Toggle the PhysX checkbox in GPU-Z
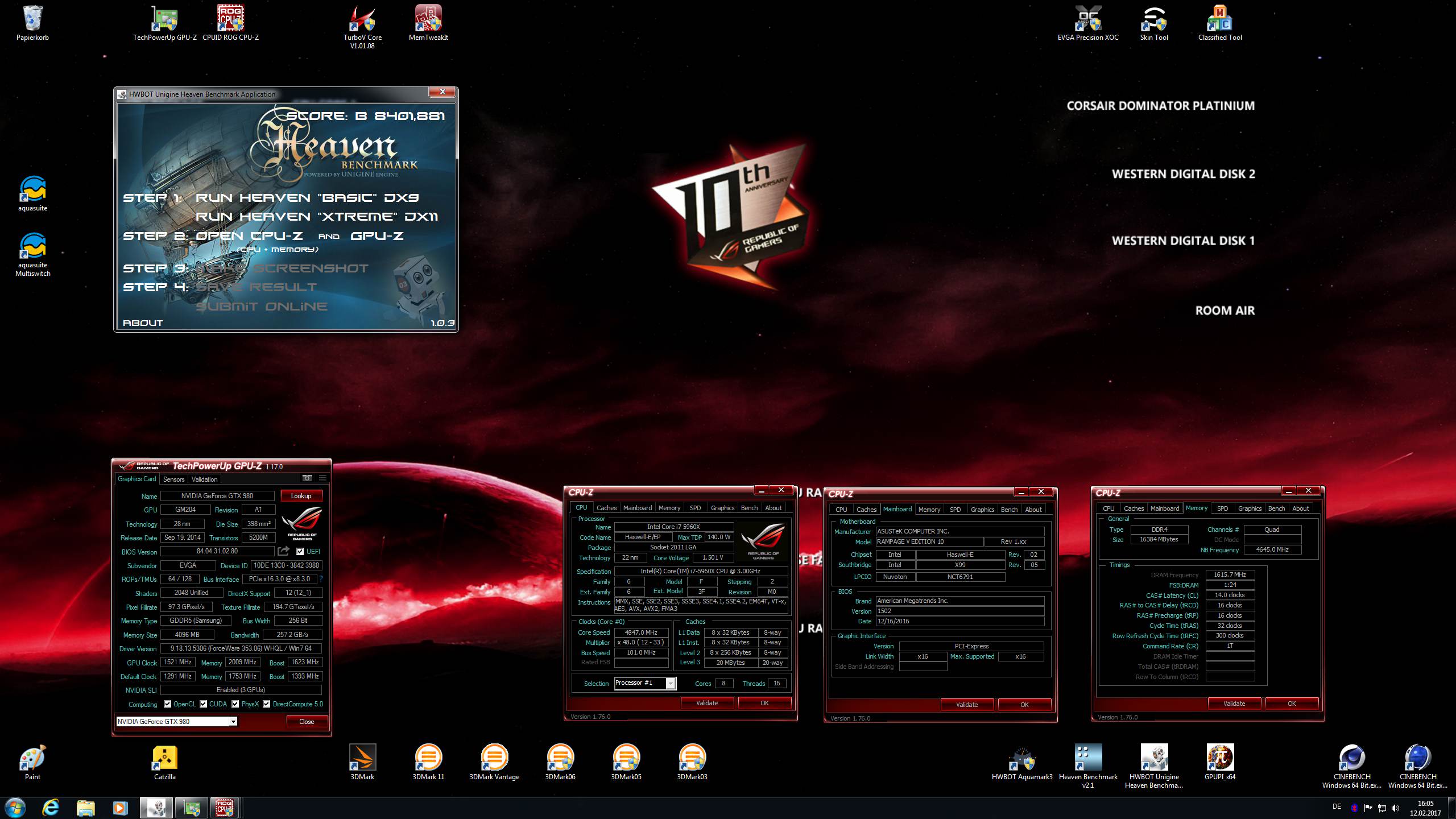The height and width of the screenshot is (819, 1456). 235,704
